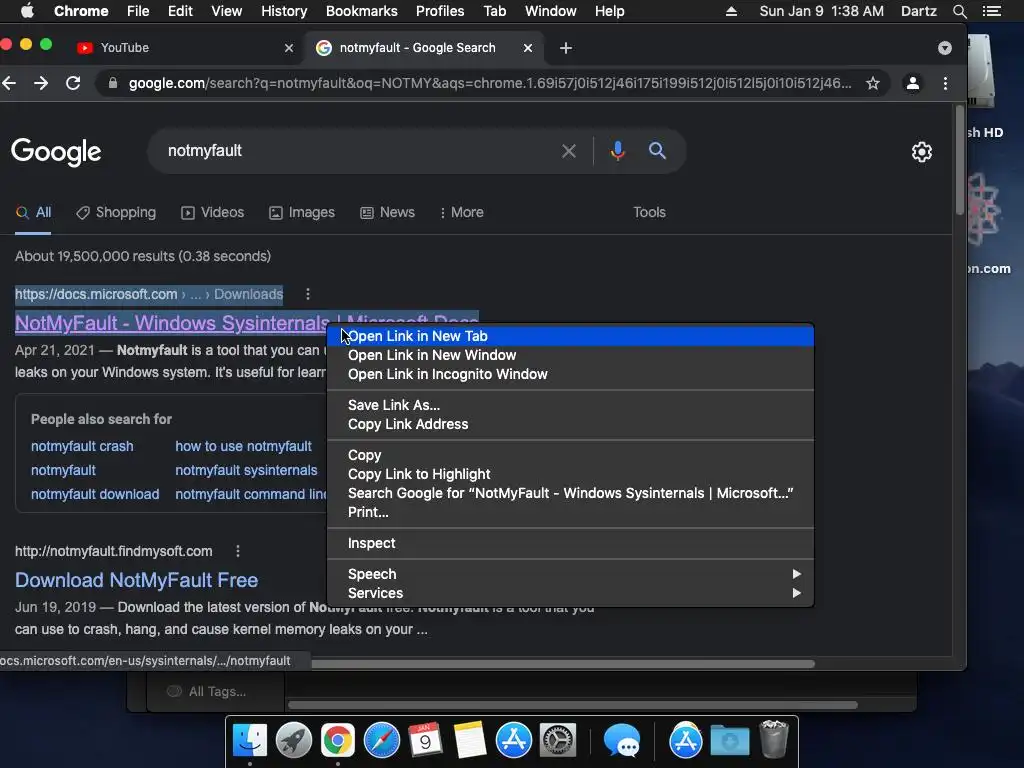Open a new tab with plus icon
The width and height of the screenshot is (1024, 768).
click(x=566, y=48)
